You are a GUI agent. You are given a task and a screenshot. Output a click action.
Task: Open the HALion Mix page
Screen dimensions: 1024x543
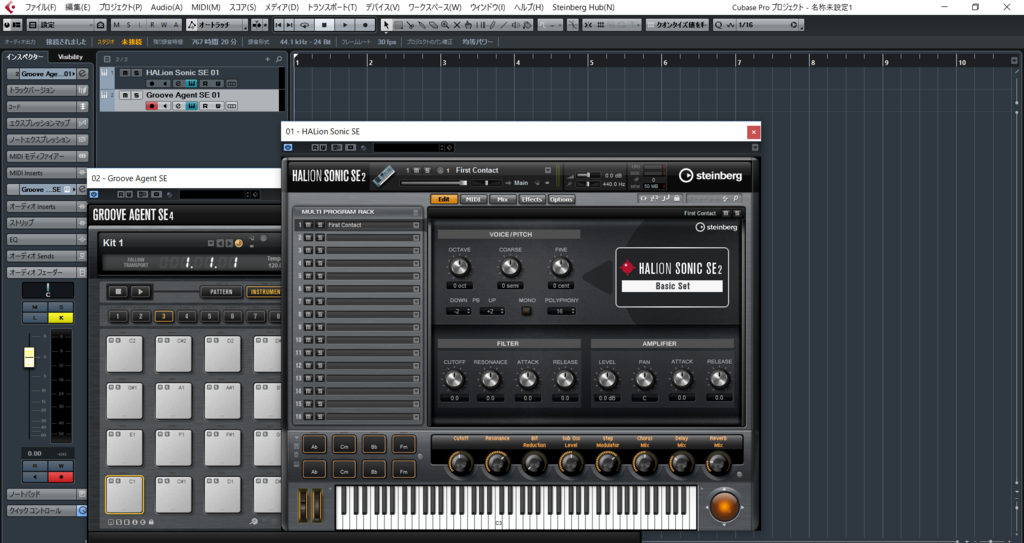pos(502,199)
